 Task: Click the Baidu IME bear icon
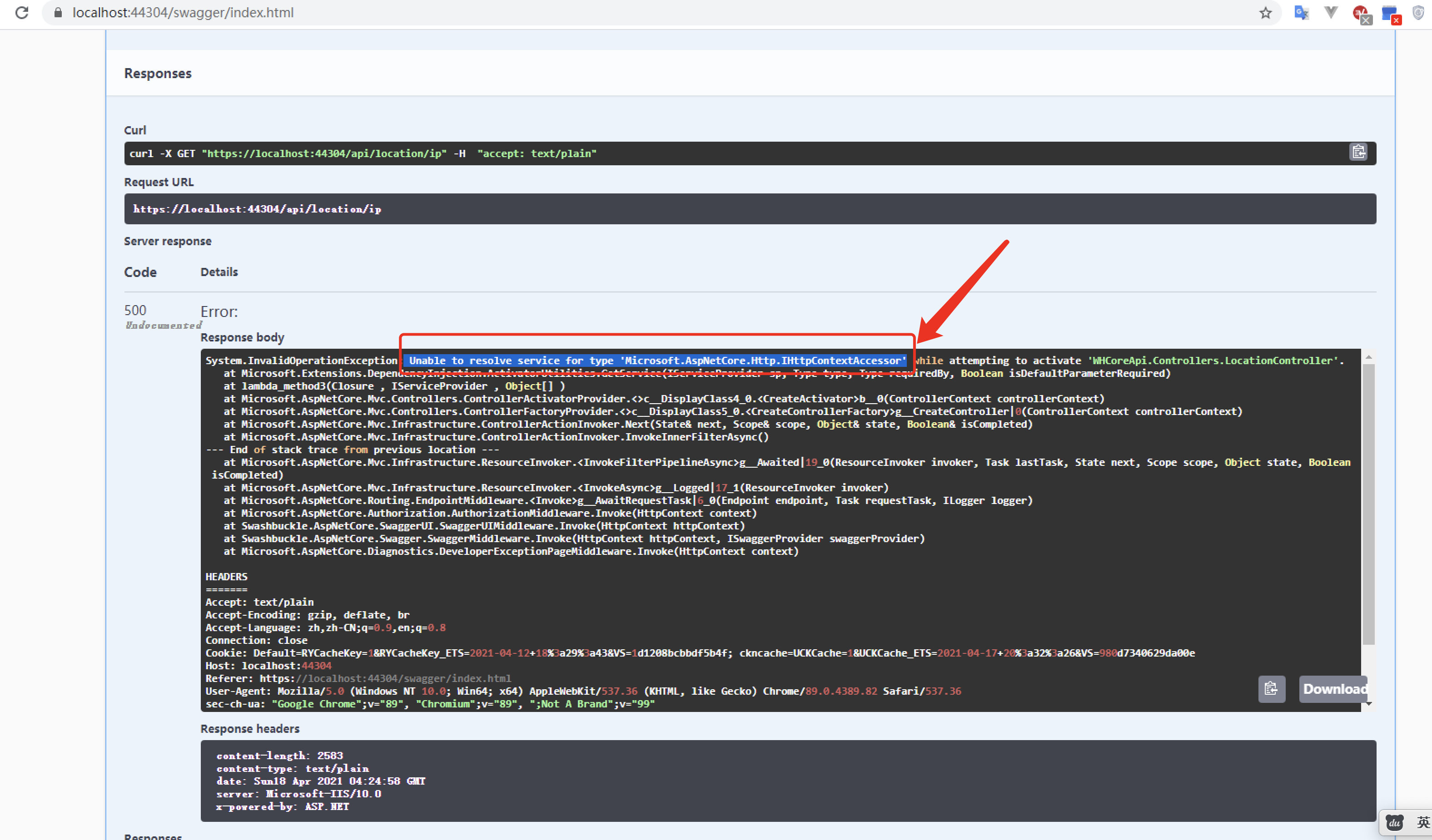(1394, 822)
